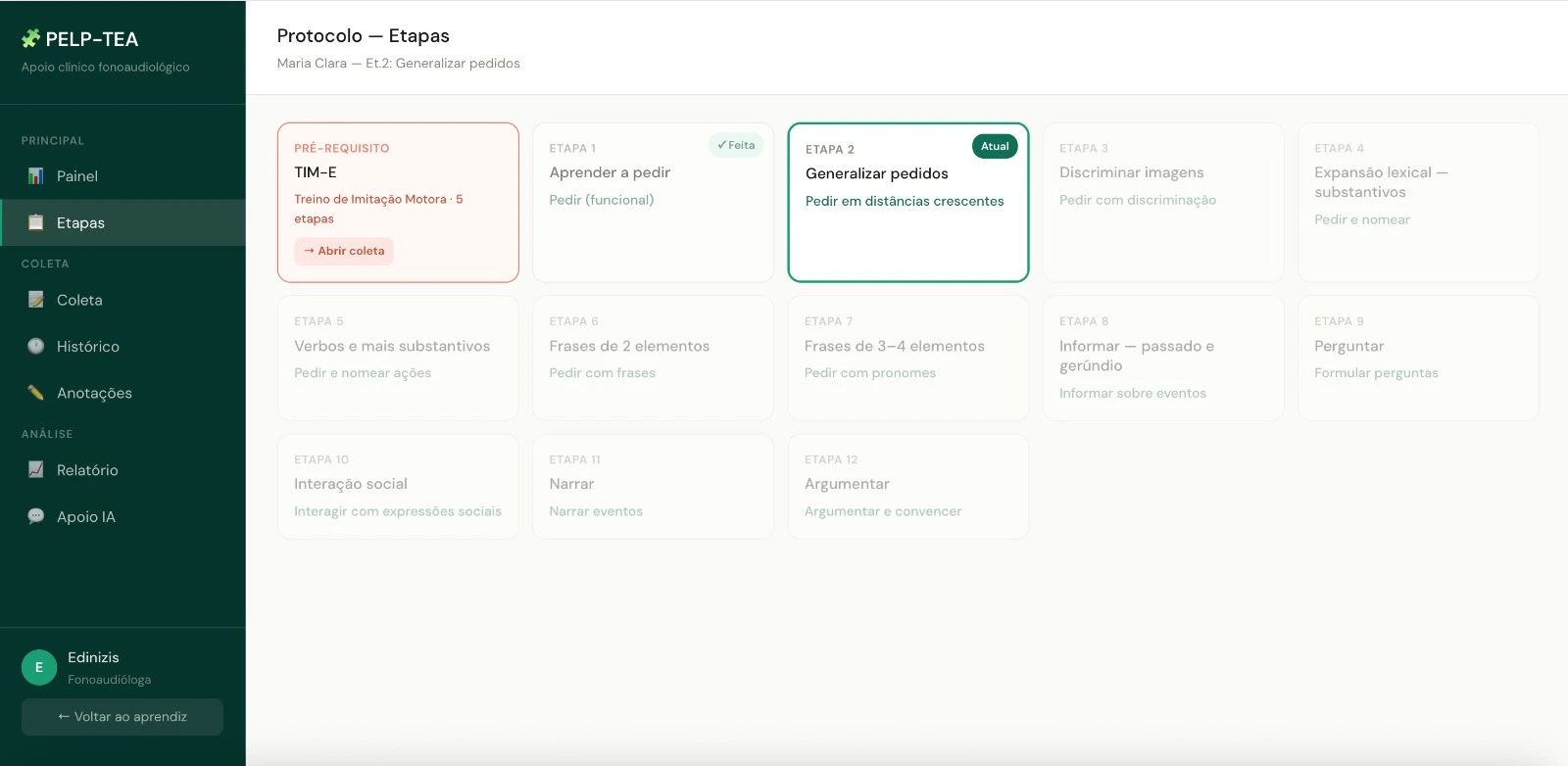Open Etapa 4 Expansão lexical card
Viewport: 1568px width, 766px height.
1418,202
